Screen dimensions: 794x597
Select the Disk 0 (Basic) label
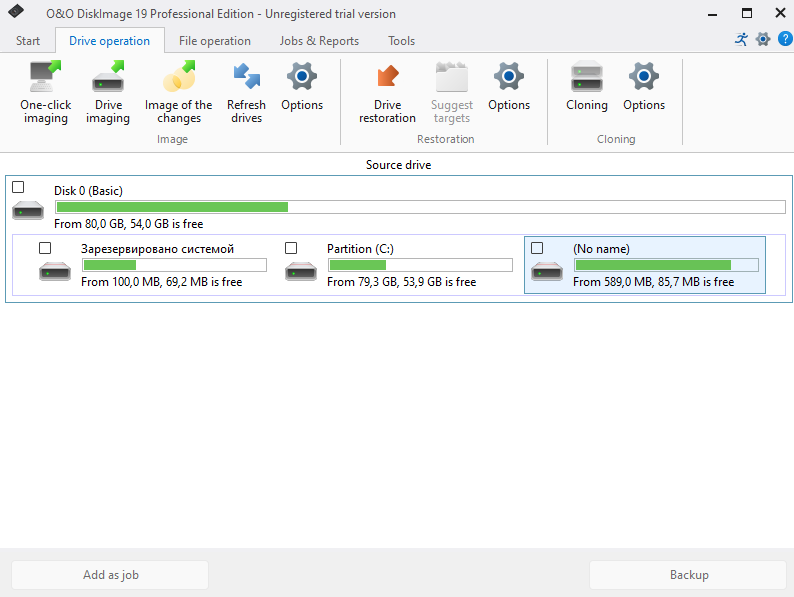point(89,191)
